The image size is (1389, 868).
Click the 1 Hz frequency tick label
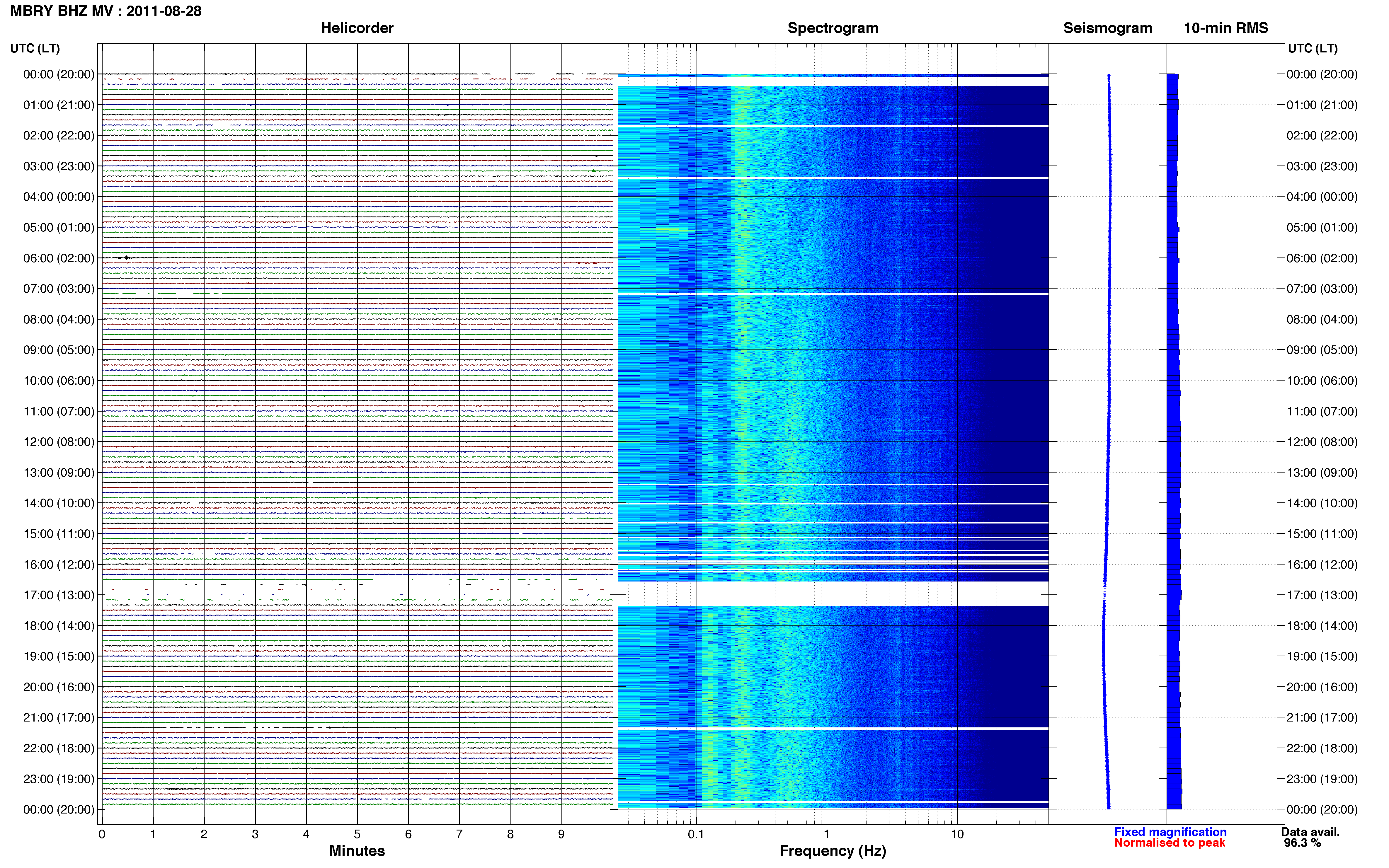(x=826, y=834)
